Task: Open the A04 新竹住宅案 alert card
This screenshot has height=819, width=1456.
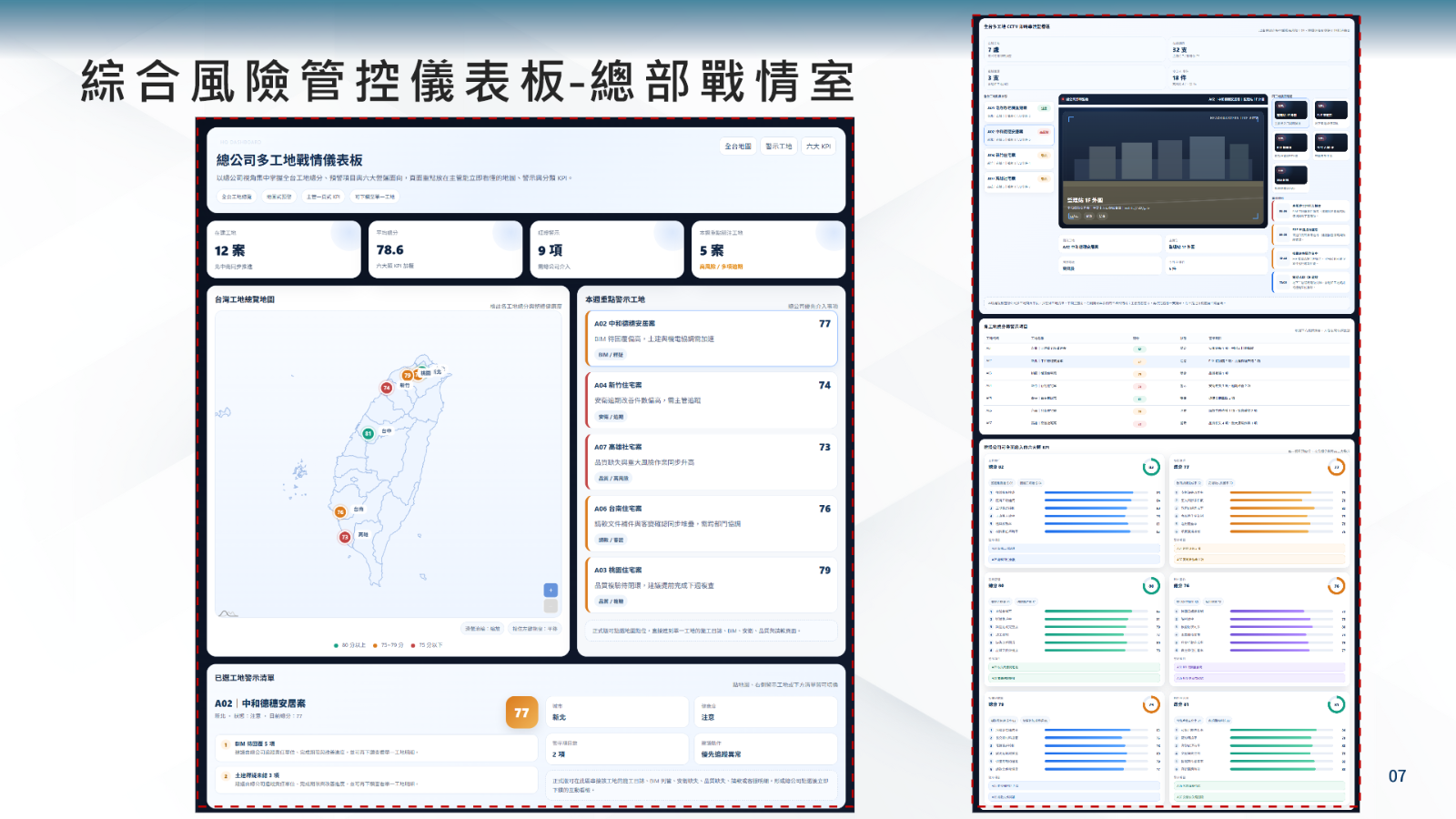Action: [712, 400]
